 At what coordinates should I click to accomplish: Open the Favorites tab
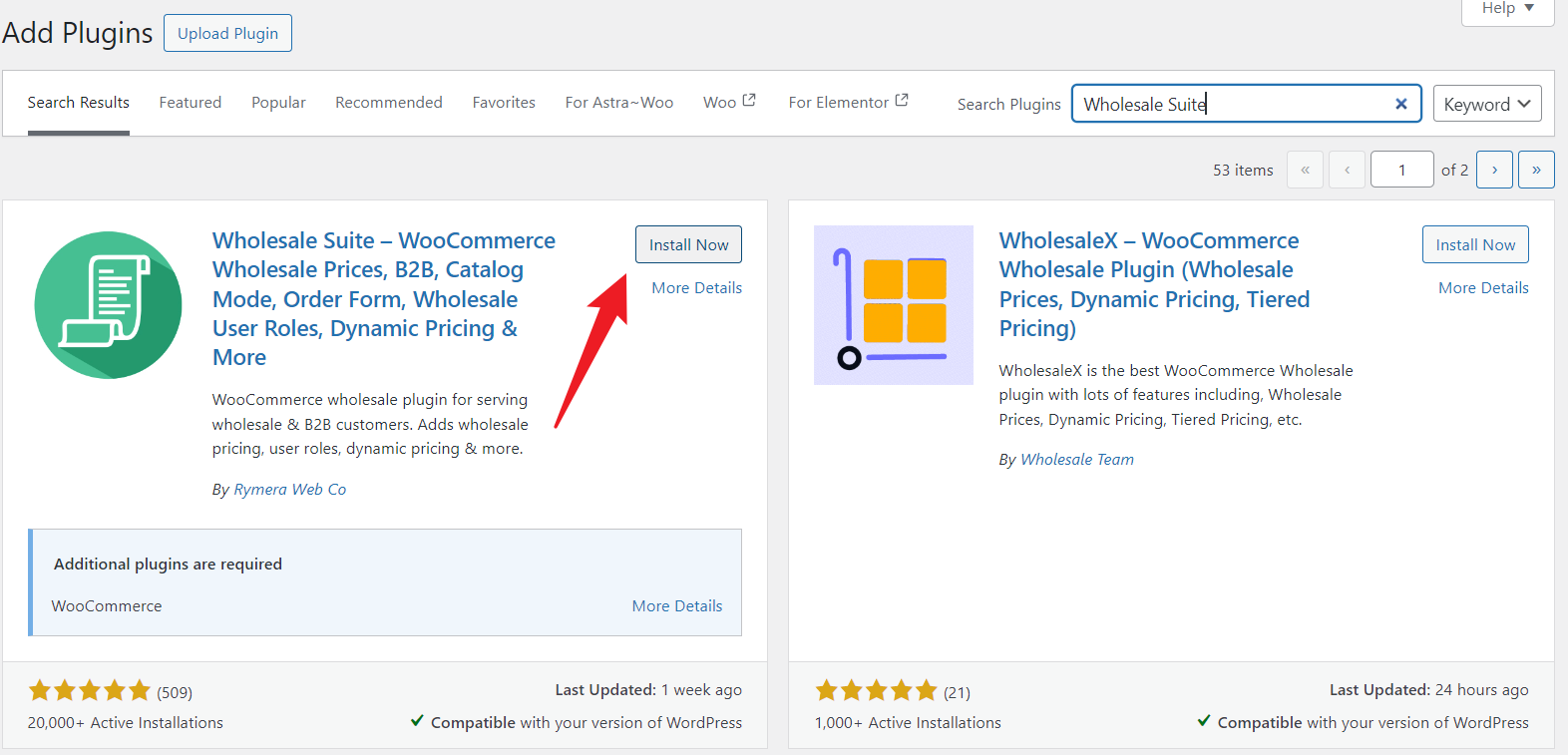coord(504,103)
